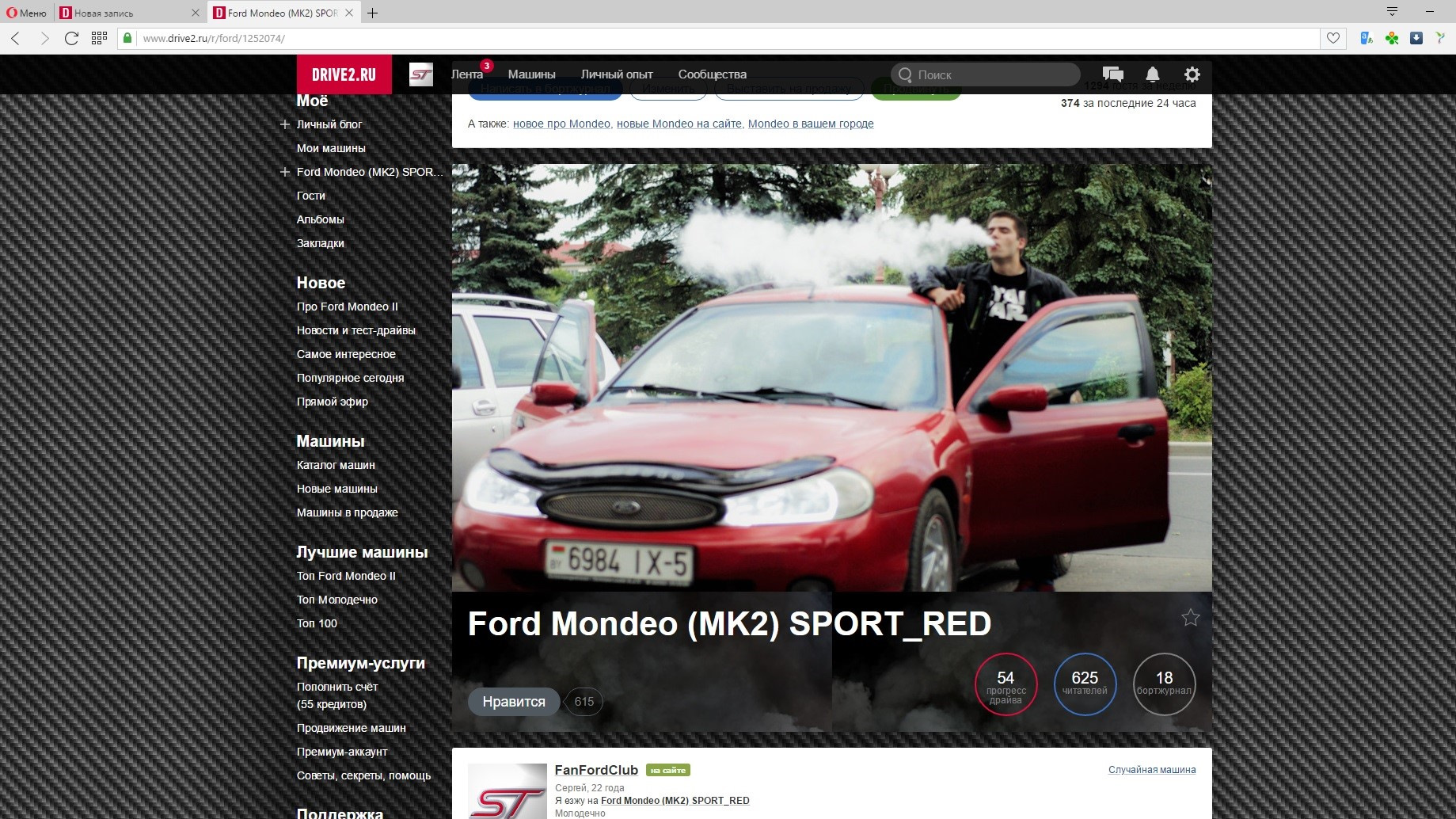Open the Opera Меню button
Screen dimensions: 1456x819
click(x=27, y=13)
